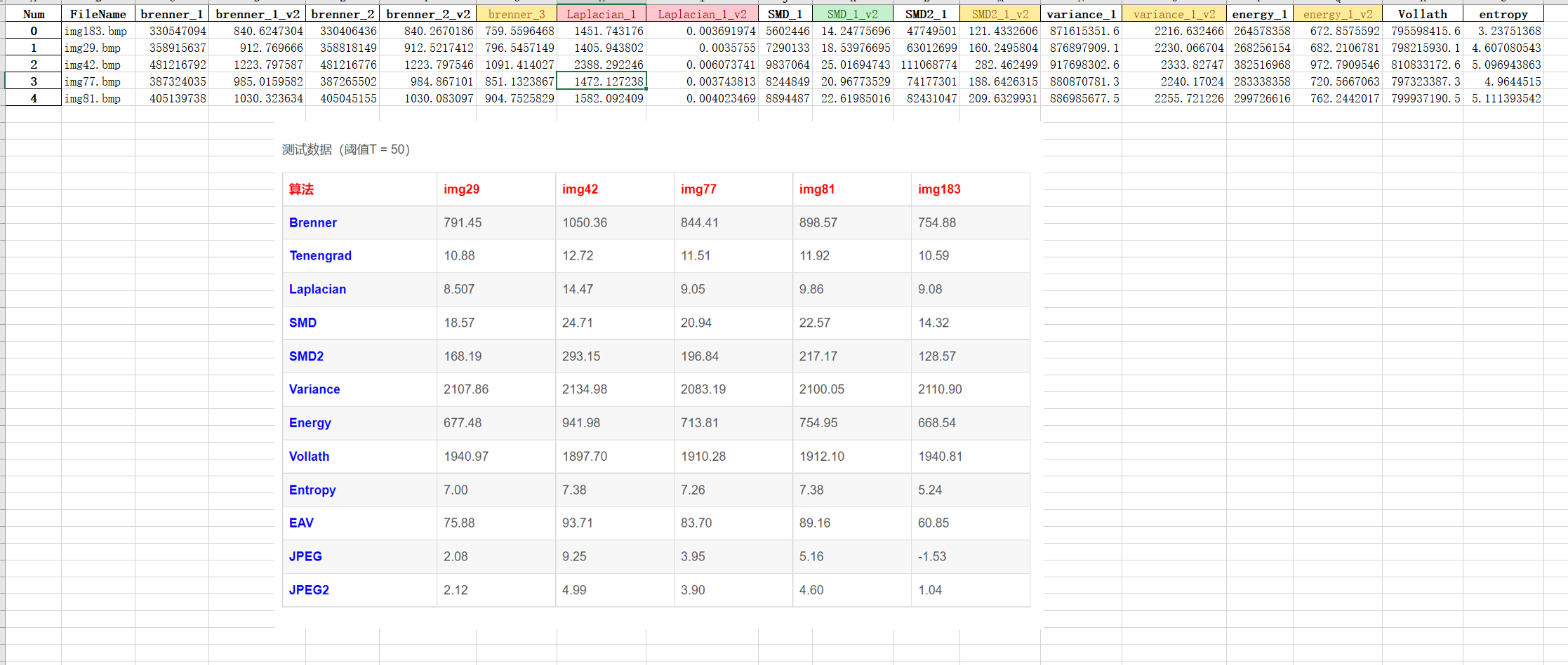The width and height of the screenshot is (1568, 665).
Task: Select the cell containing 382516968
Action: [x=1260, y=65]
